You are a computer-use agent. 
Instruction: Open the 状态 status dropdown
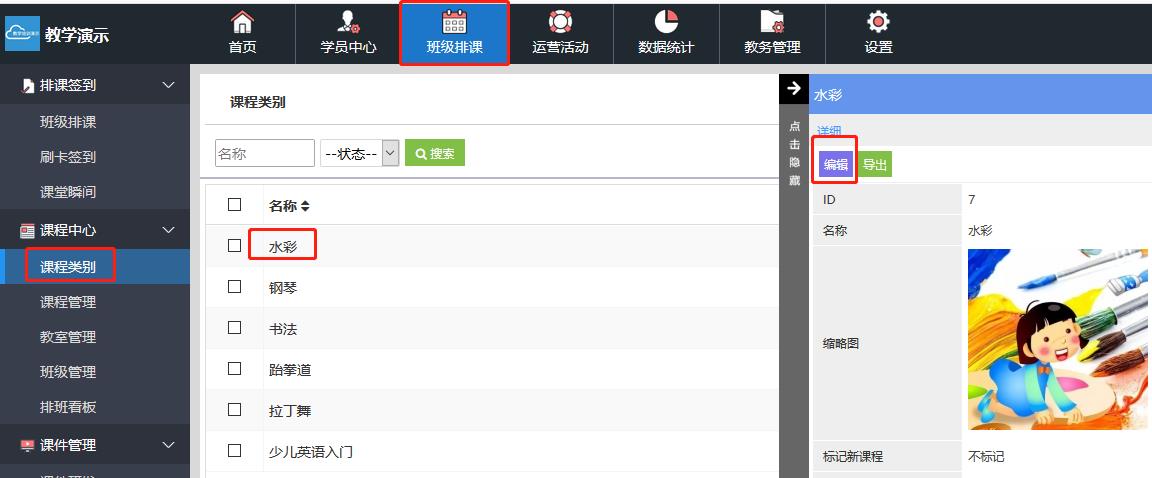tap(360, 153)
